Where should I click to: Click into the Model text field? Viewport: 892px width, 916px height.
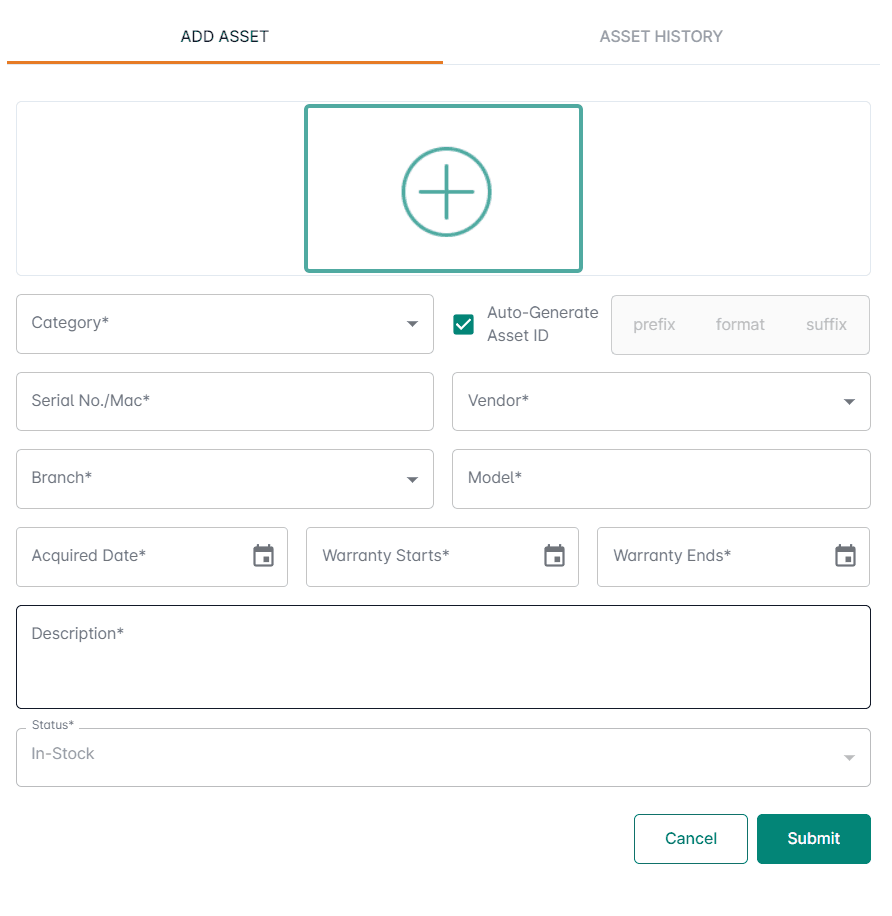(660, 479)
